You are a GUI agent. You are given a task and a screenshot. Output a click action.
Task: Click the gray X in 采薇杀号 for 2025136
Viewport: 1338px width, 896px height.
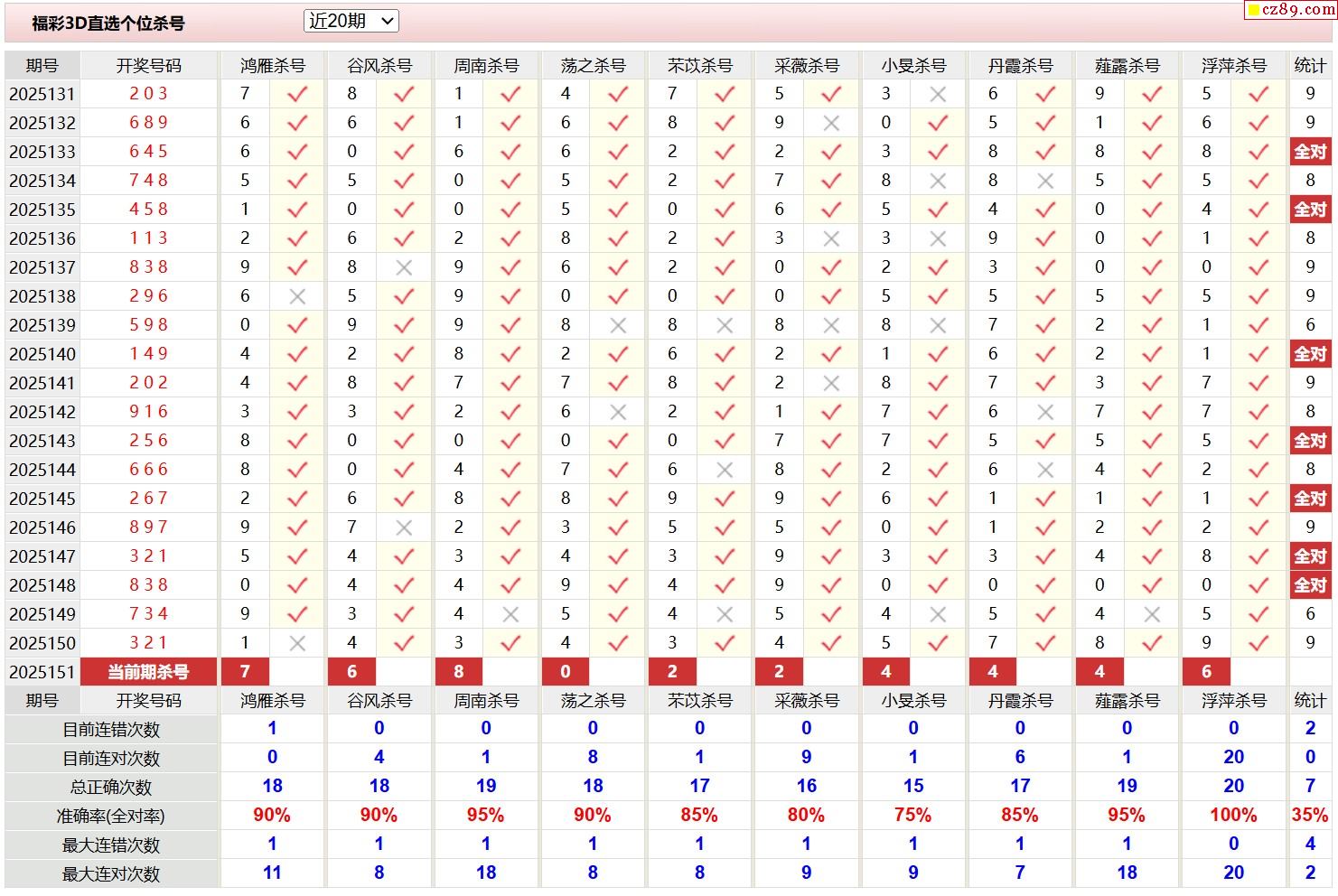pos(831,238)
